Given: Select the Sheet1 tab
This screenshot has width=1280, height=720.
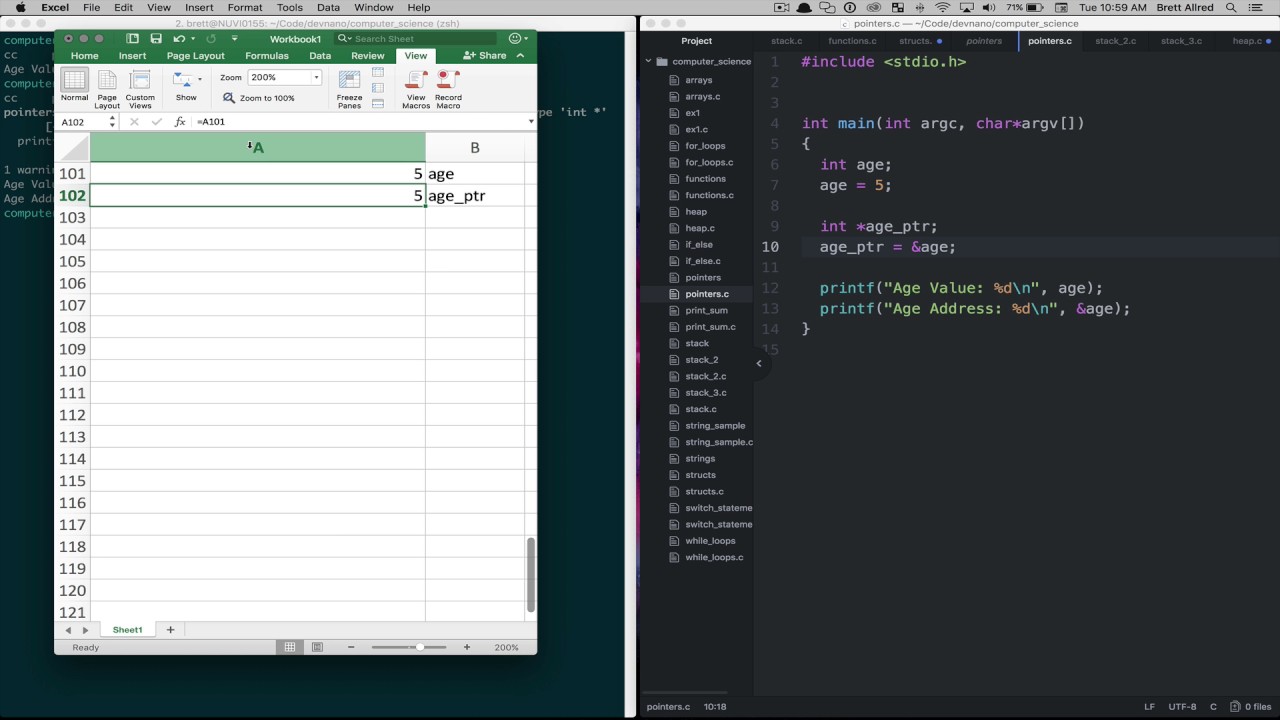Looking at the screenshot, I should pyautogui.click(x=127, y=630).
